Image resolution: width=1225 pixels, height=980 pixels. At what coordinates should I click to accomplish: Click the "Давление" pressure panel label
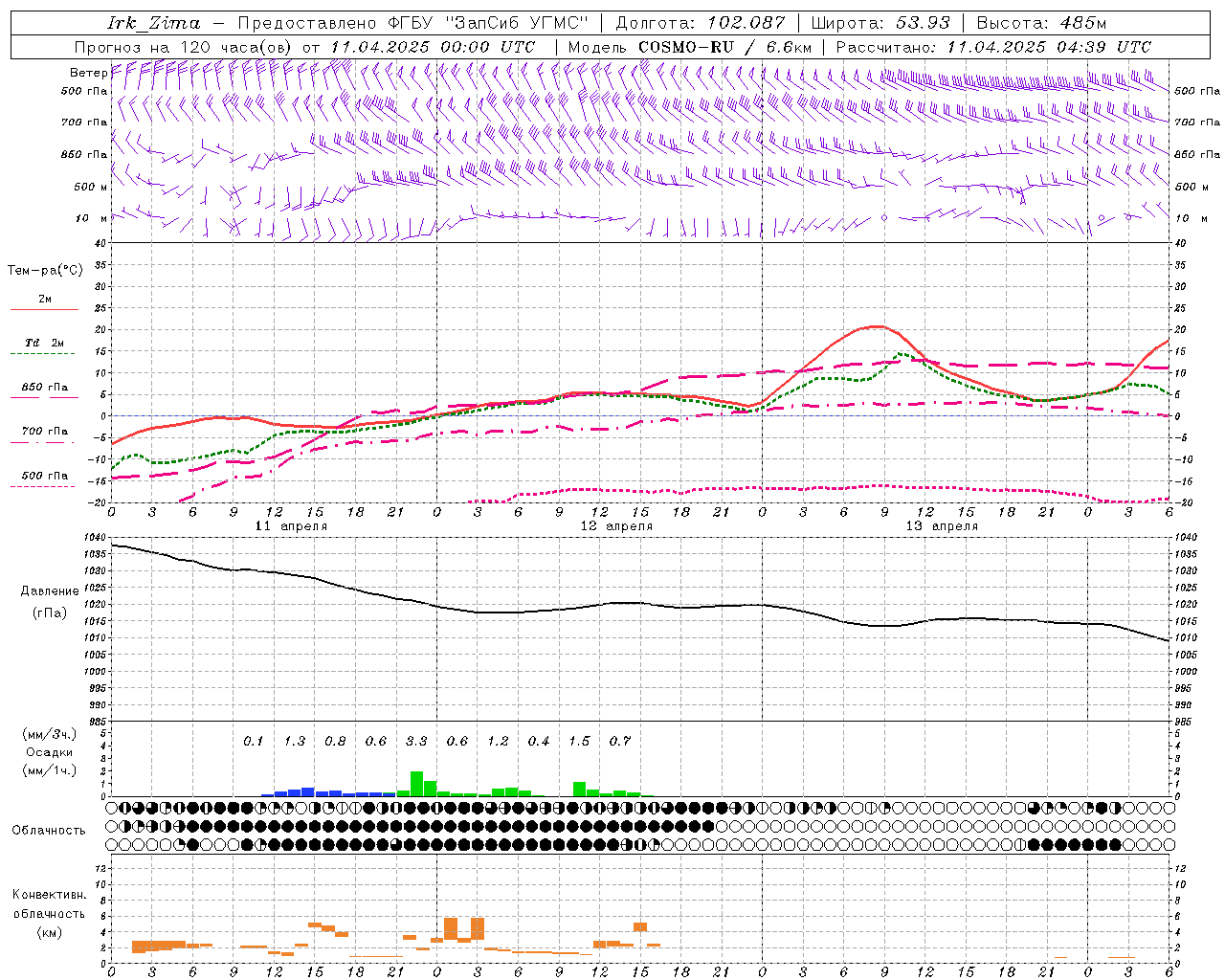(x=50, y=591)
